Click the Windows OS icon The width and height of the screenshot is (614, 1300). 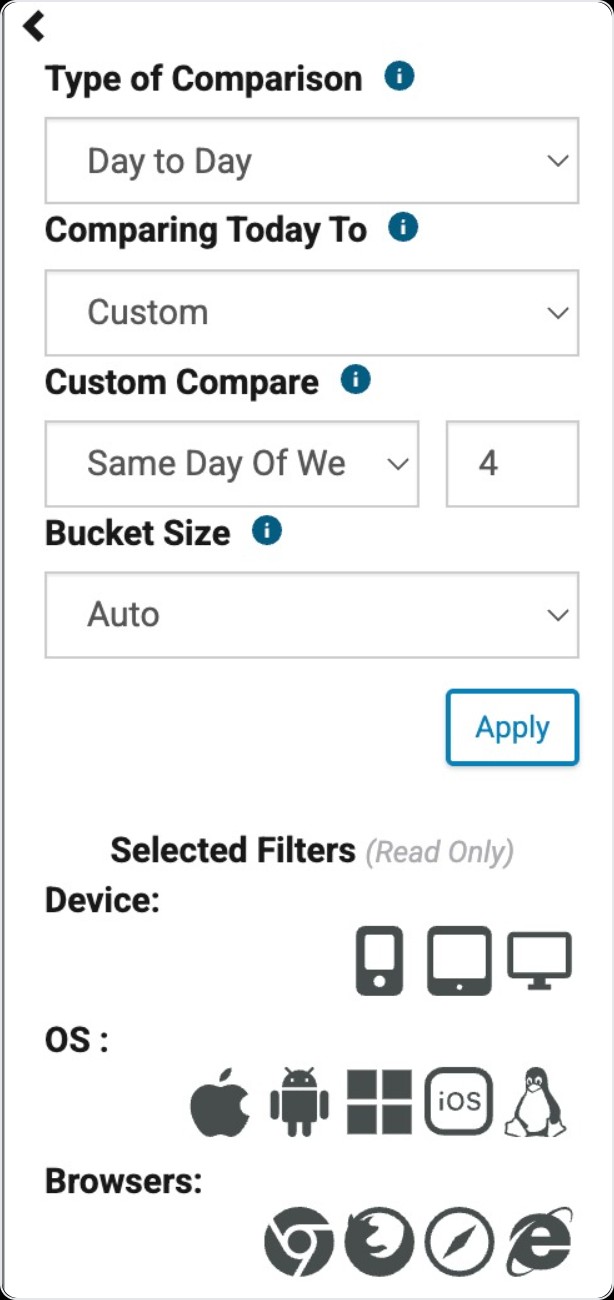pos(379,1102)
